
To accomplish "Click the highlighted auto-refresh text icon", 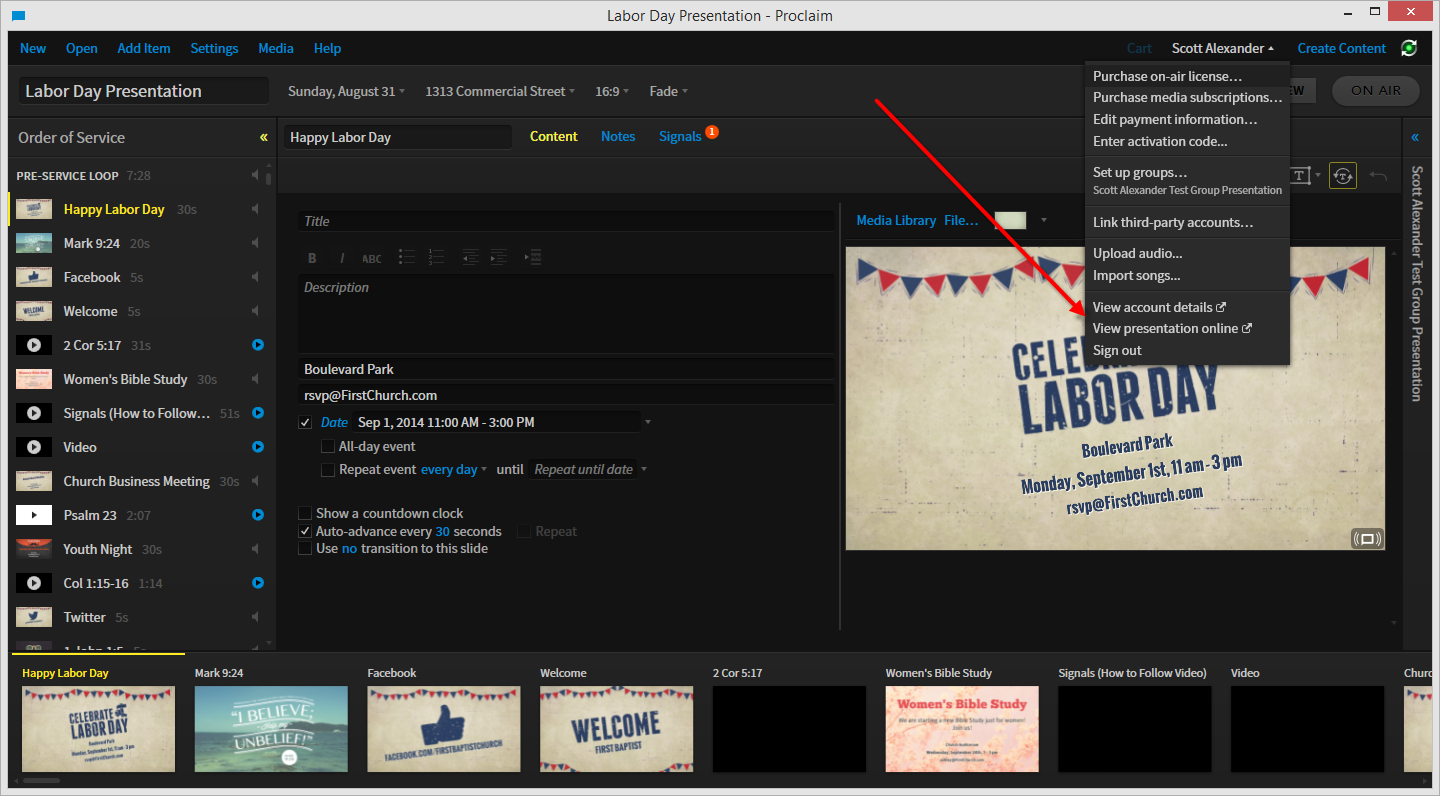I will click(x=1343, y=176).
